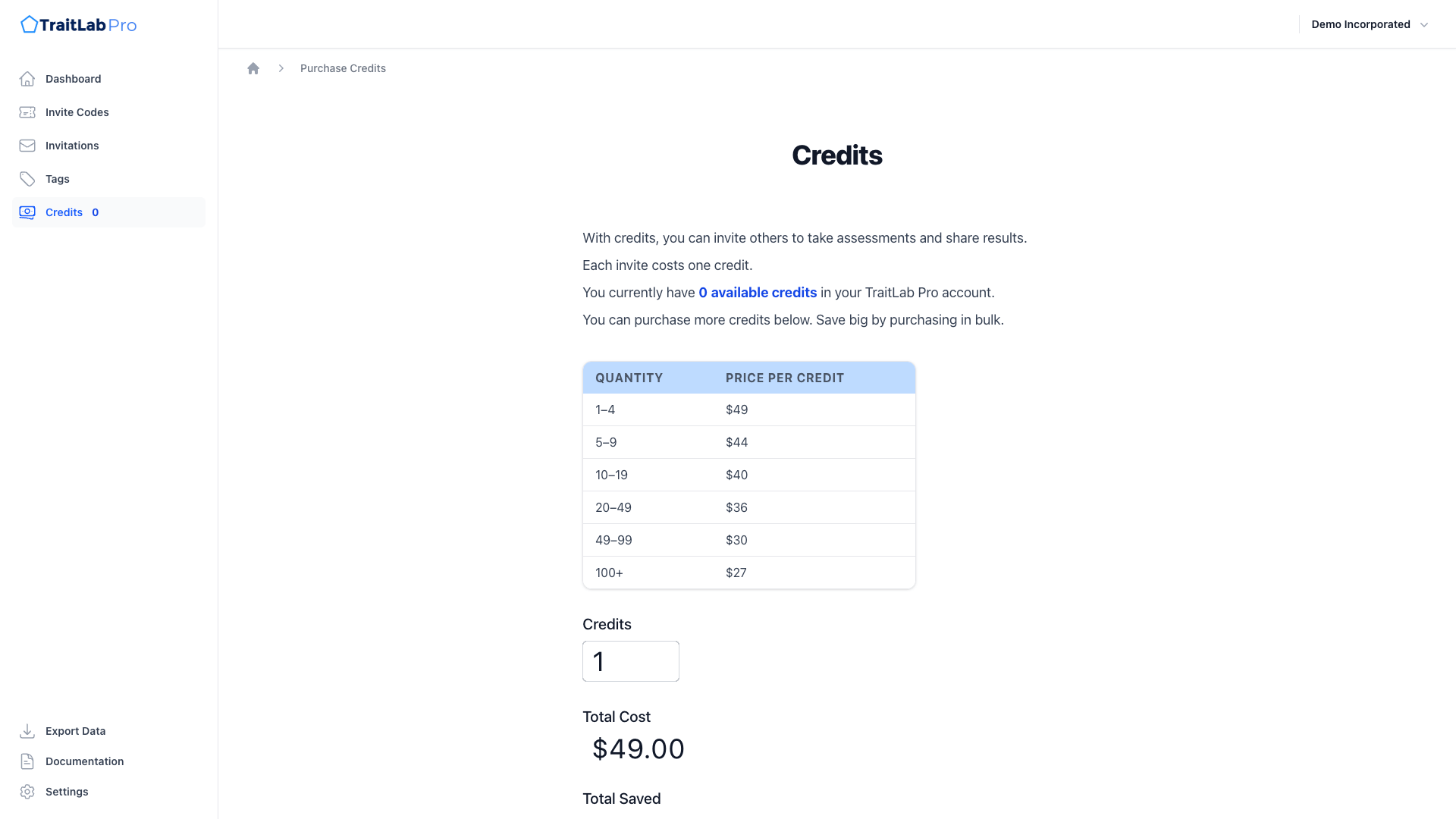The width and height of the screenshot is (1456, 819).
Task: Click the 0 available credits link
Action: [x=758, y=293]
